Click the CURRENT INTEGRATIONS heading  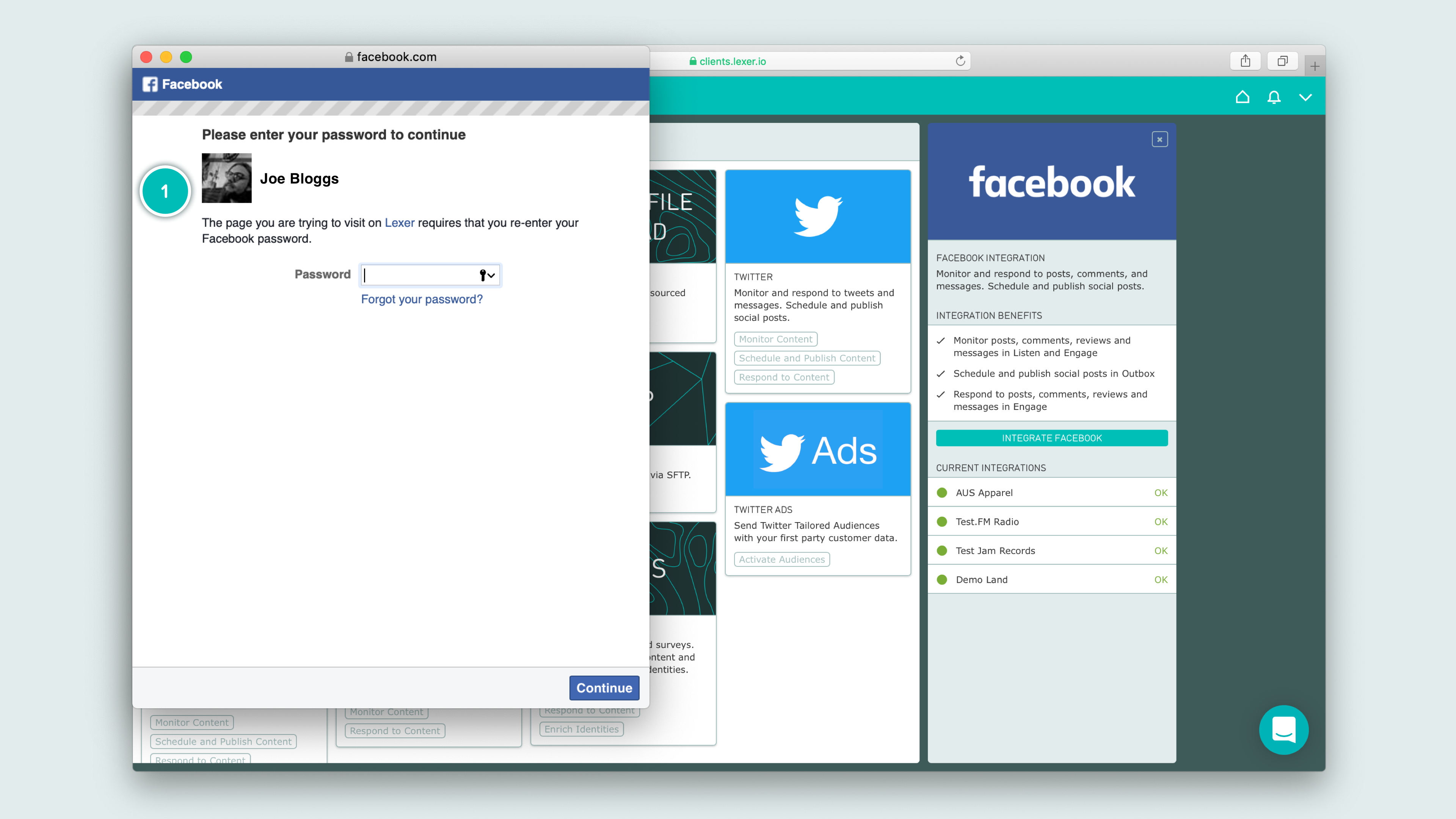point(991,468)
